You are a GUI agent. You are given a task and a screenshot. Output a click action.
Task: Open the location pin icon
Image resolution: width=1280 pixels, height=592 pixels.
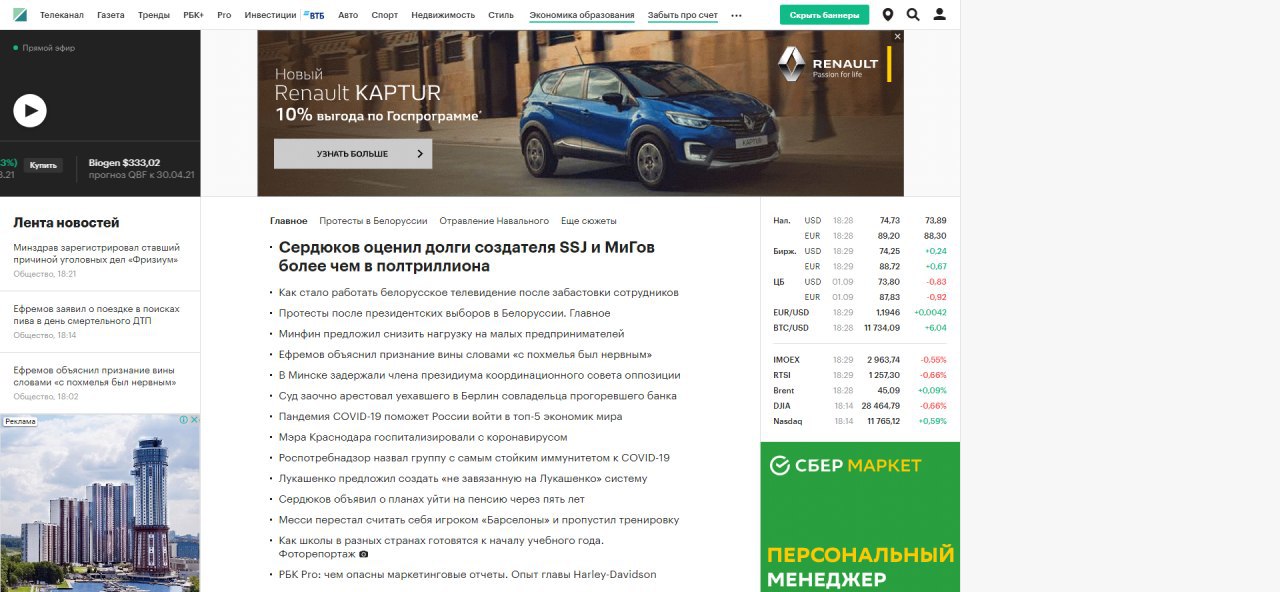[888, 15]
